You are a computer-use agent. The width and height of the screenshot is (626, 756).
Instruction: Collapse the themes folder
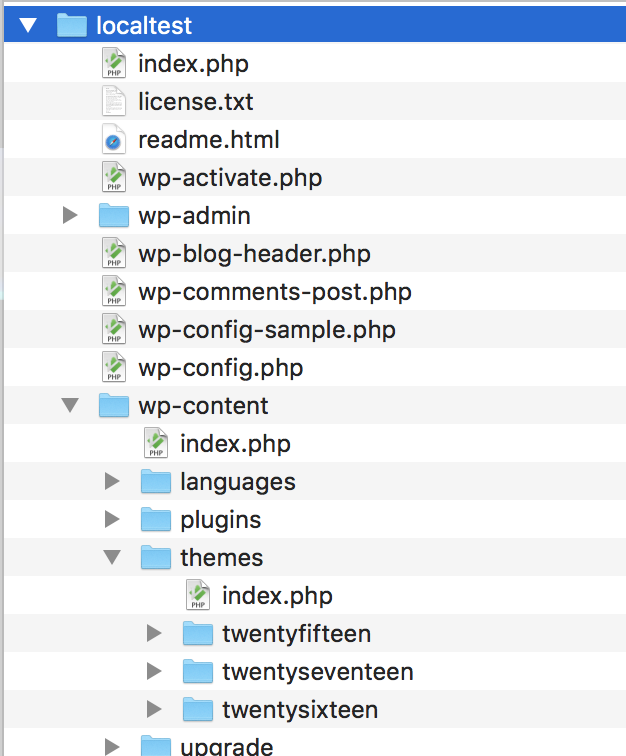click(112, 557)
